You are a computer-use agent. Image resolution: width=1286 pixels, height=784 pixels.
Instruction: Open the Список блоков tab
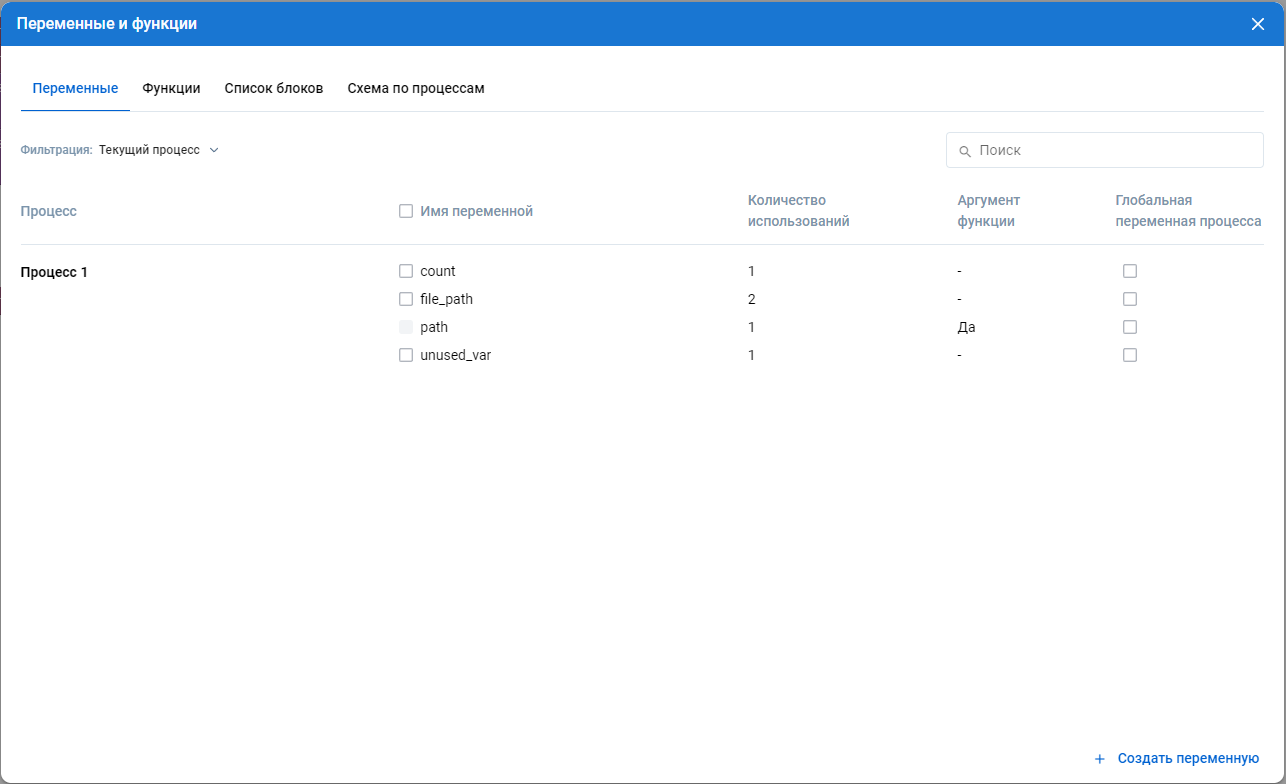[274, 88]
